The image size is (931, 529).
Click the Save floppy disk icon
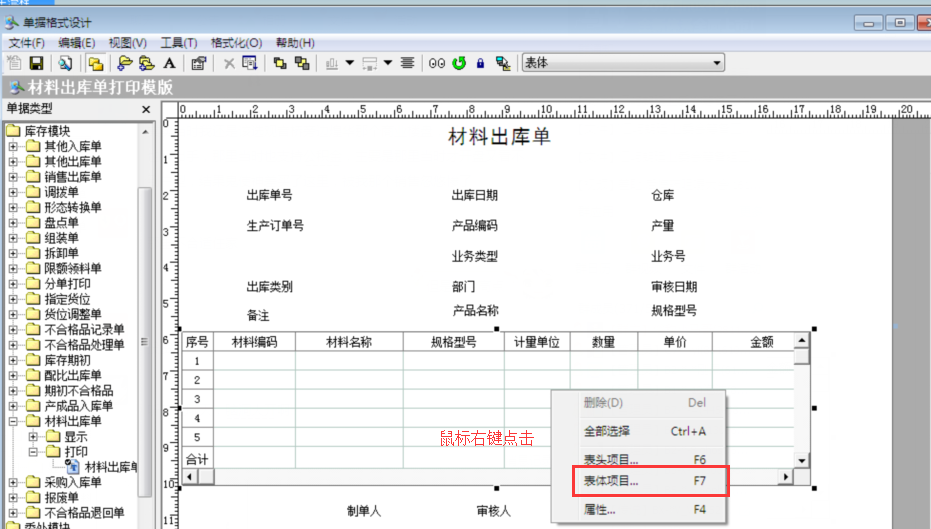pos(36,63)
